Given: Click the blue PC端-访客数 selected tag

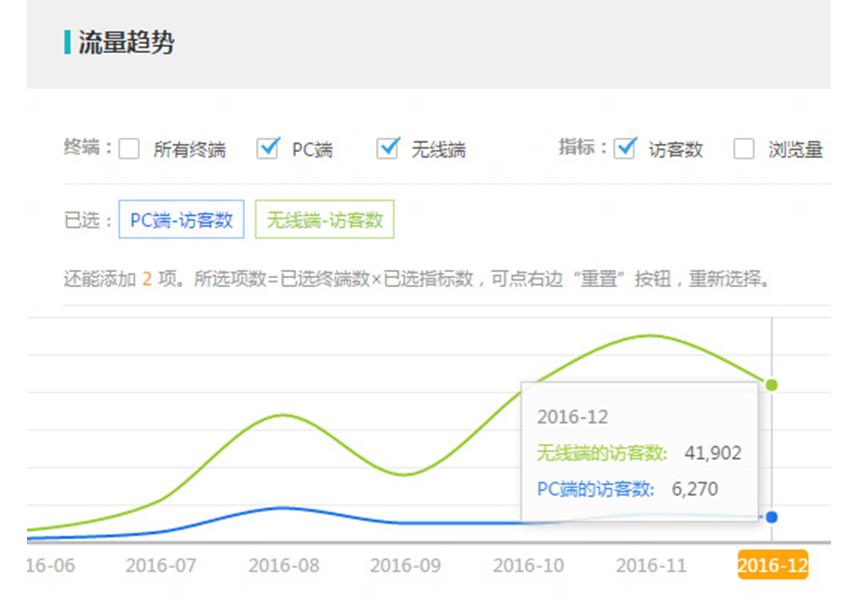Looking at the screenshot, I should pyautogui.click(x=181, y=220).
